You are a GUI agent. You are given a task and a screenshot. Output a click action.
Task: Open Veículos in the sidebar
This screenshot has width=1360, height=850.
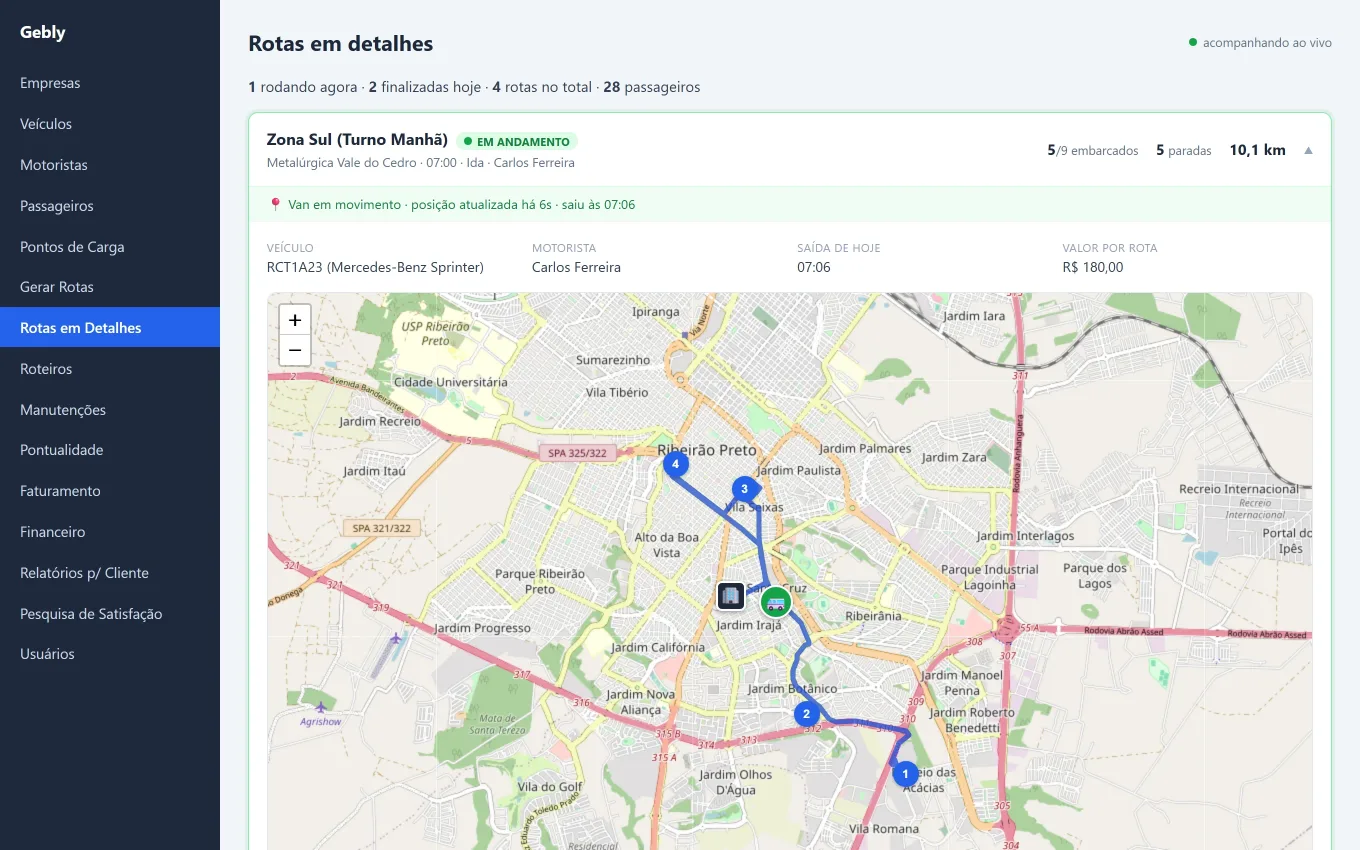pos(110,124)
